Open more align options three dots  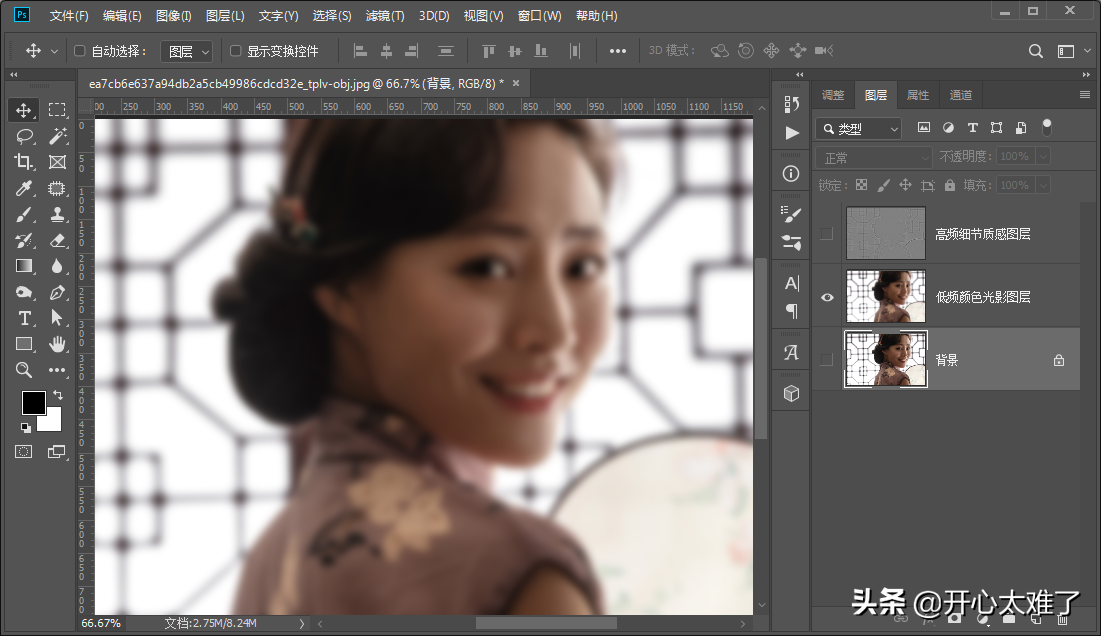[618, 51]
